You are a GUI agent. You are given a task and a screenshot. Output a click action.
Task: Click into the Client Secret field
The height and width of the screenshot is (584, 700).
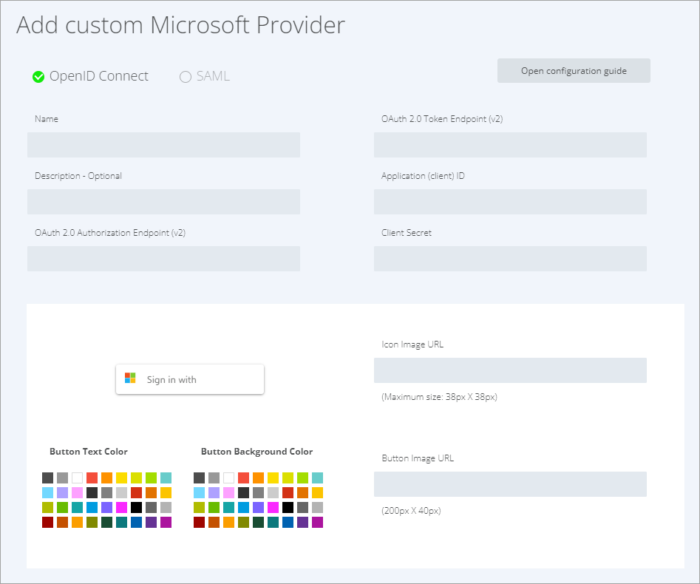510,259
